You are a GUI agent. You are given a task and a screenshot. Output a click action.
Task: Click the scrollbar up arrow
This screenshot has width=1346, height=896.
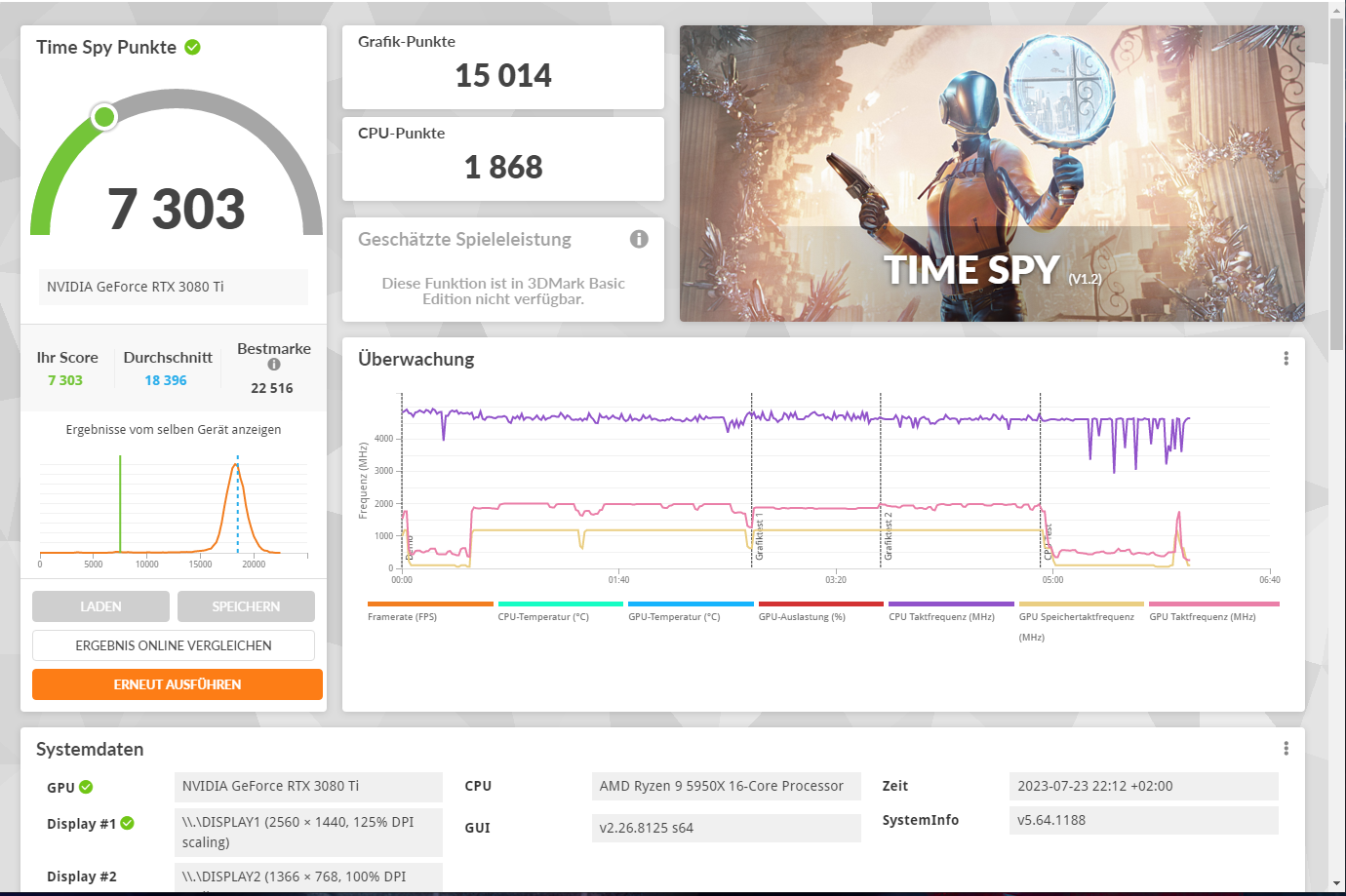(x=1336, y=9)
